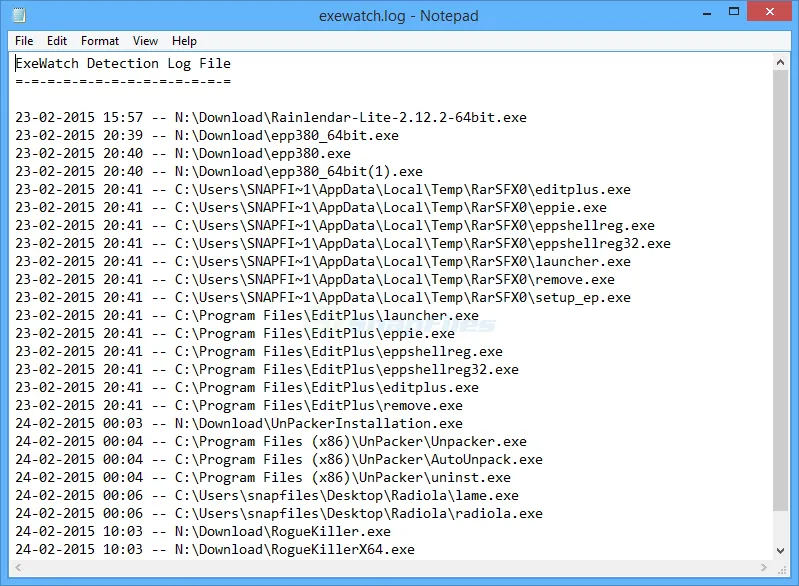
Task: Click the RarSFX0\editplus.exe line
Action: click(x=323, y=190)
